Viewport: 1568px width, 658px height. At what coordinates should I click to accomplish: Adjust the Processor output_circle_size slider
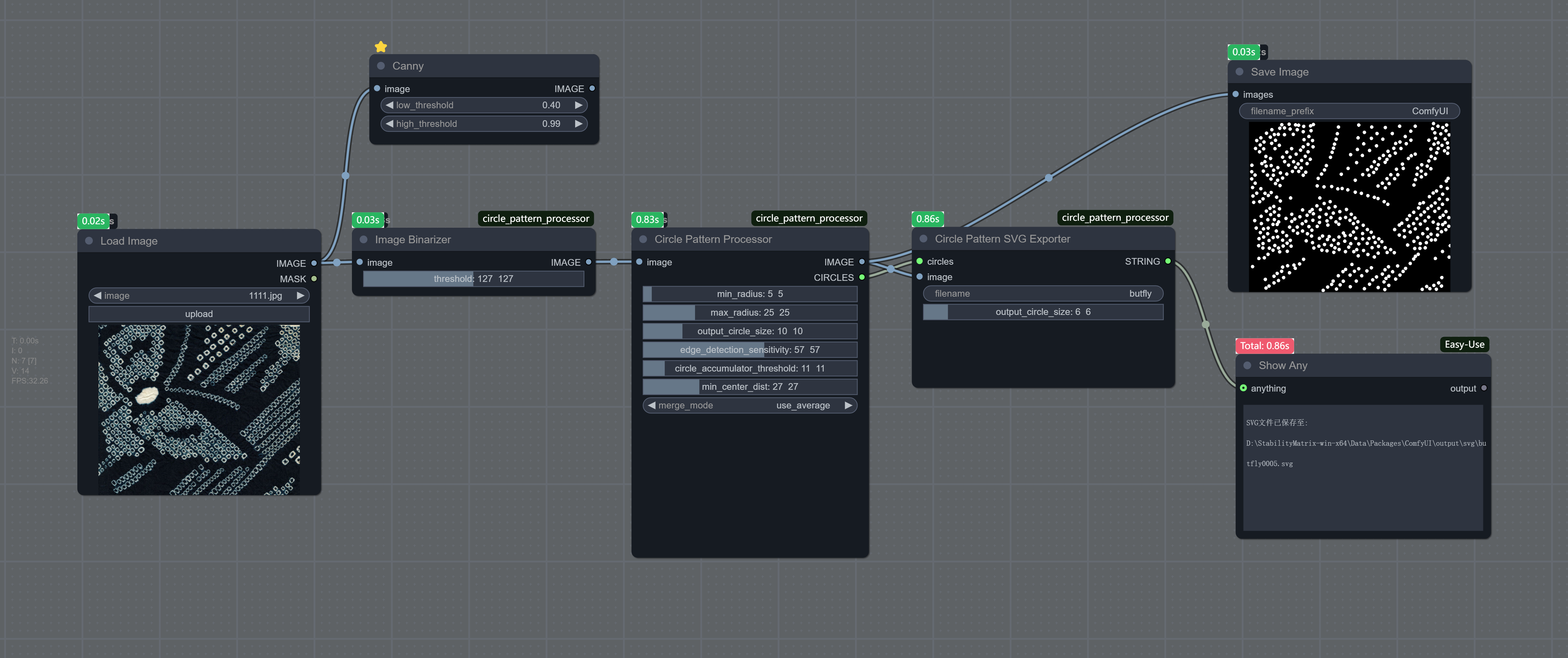[x=750, y=331]
